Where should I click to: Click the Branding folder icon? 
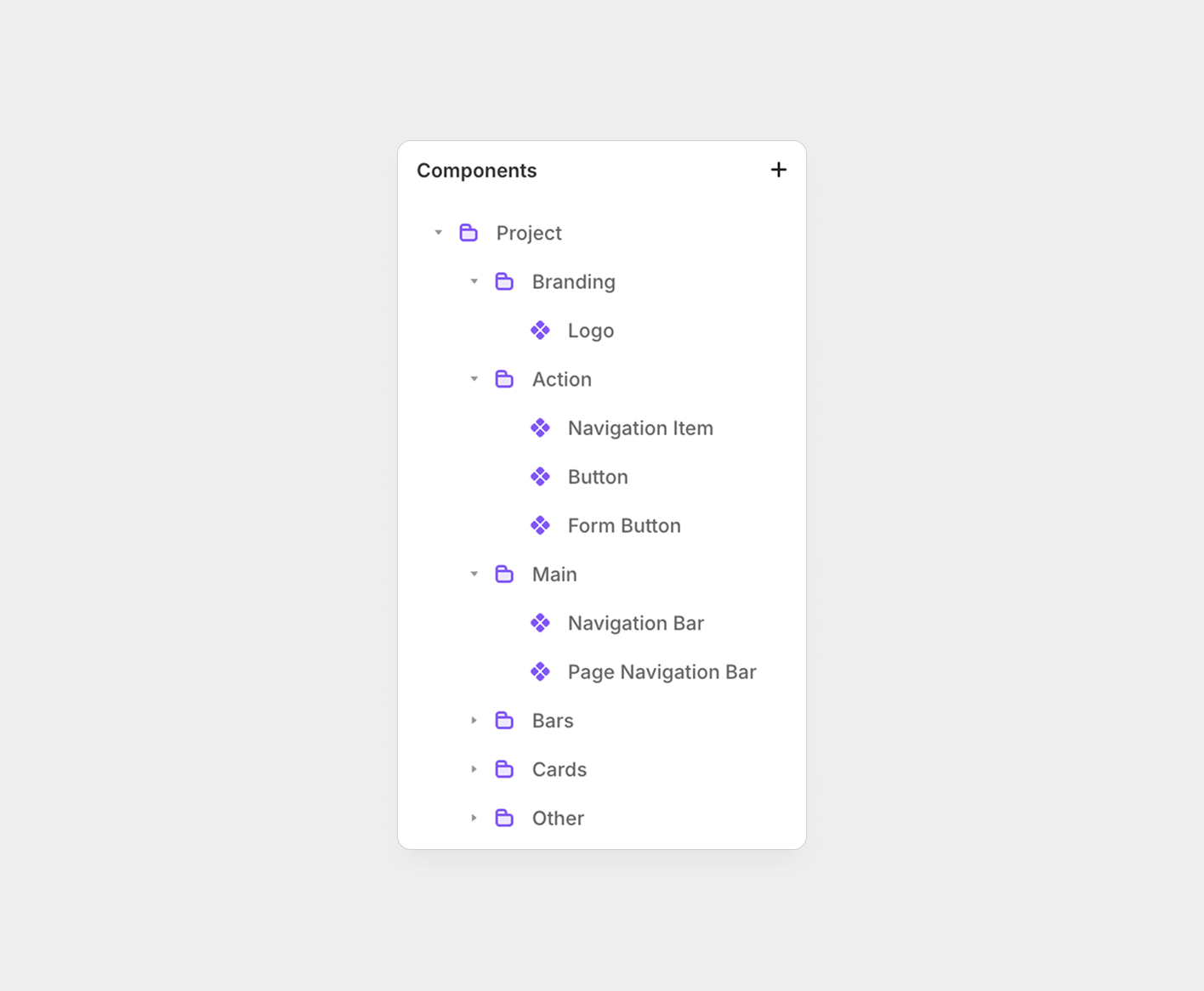tap(504, 281)
